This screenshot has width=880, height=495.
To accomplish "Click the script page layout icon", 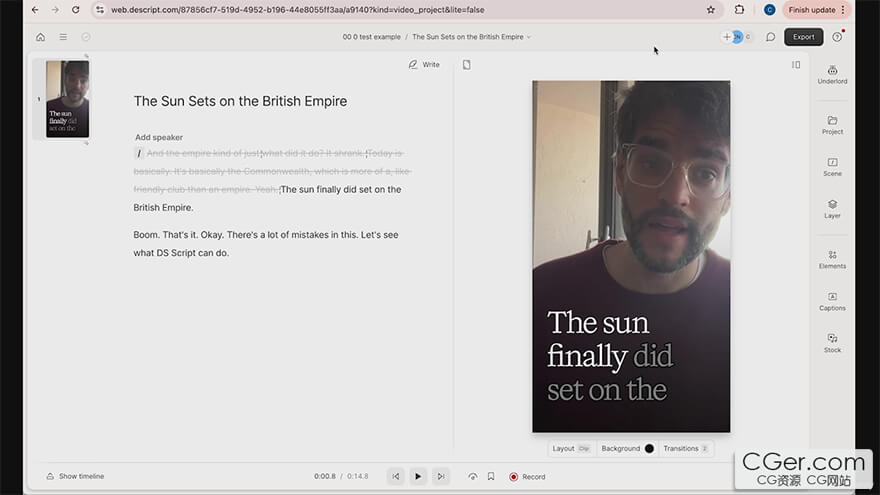I will (x=466, y=65).
